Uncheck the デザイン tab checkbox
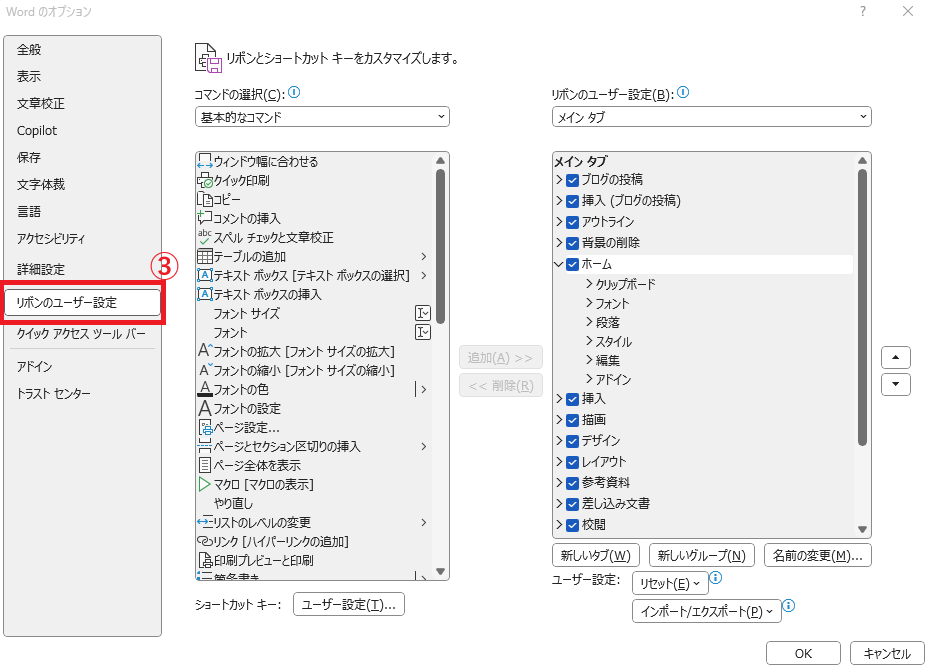Screen dimensions: 929x671 tap(572, 441)
